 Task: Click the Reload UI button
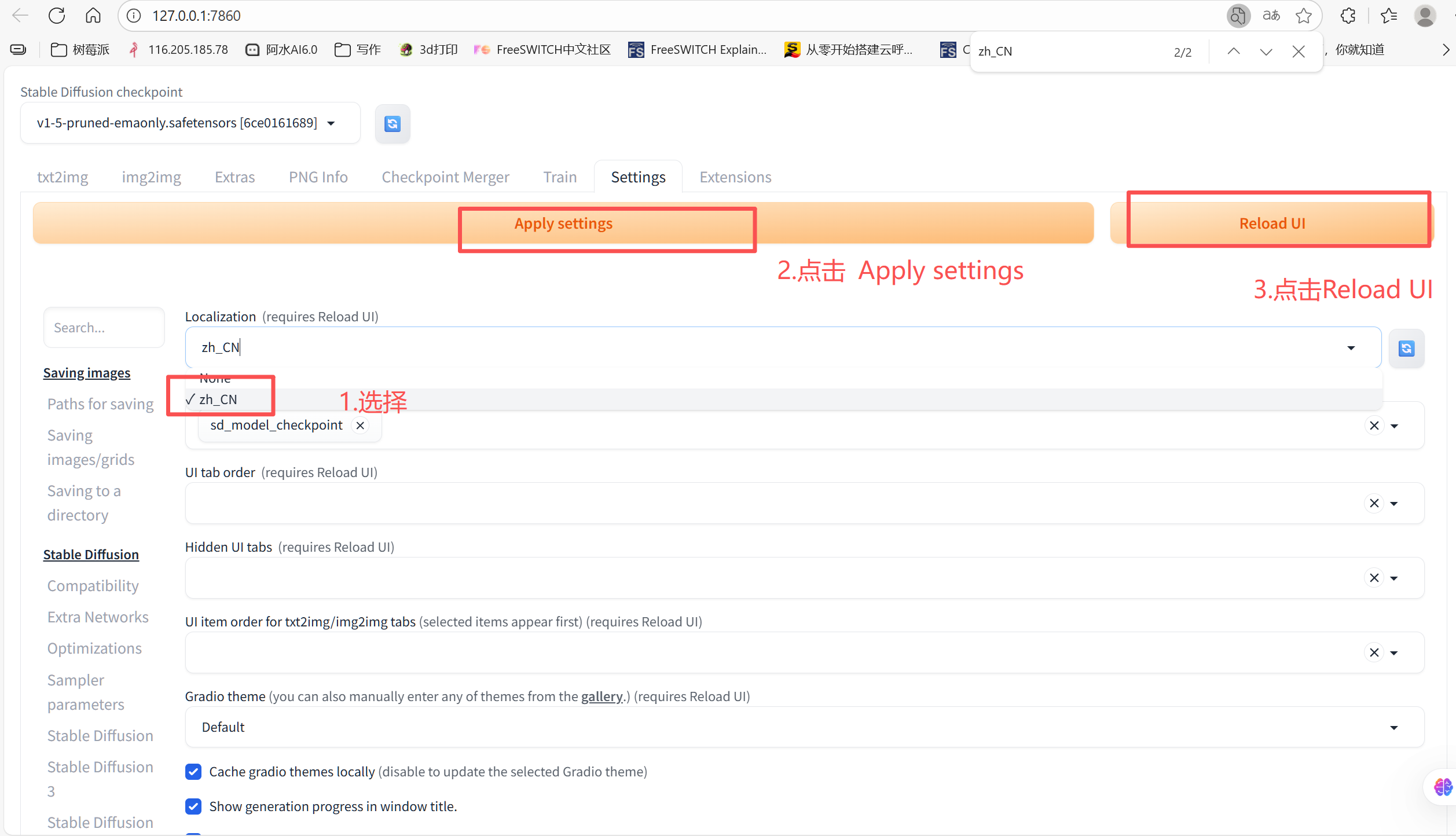point(1272,223)
